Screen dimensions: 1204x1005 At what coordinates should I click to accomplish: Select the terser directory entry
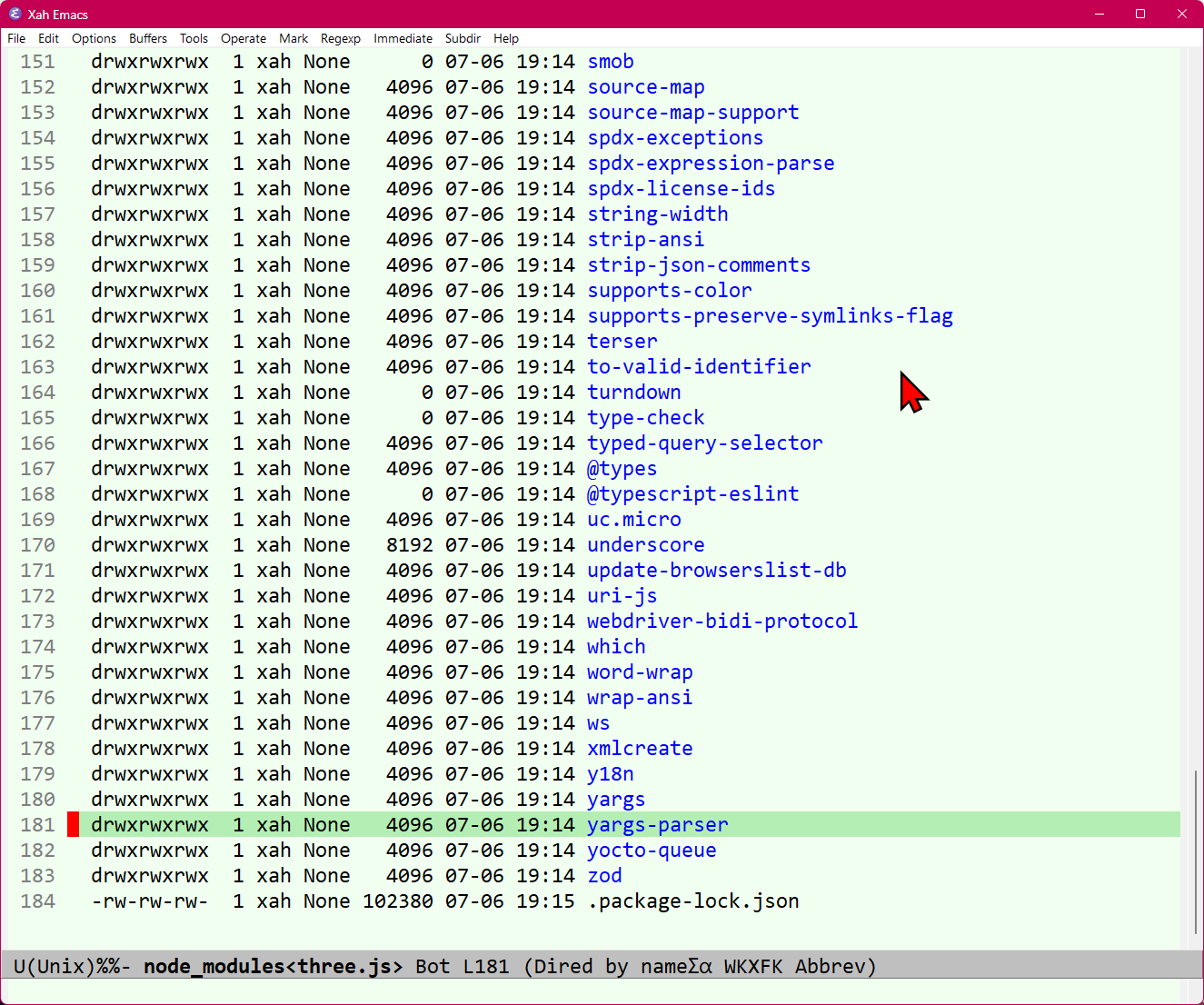(x=622, y=342)
